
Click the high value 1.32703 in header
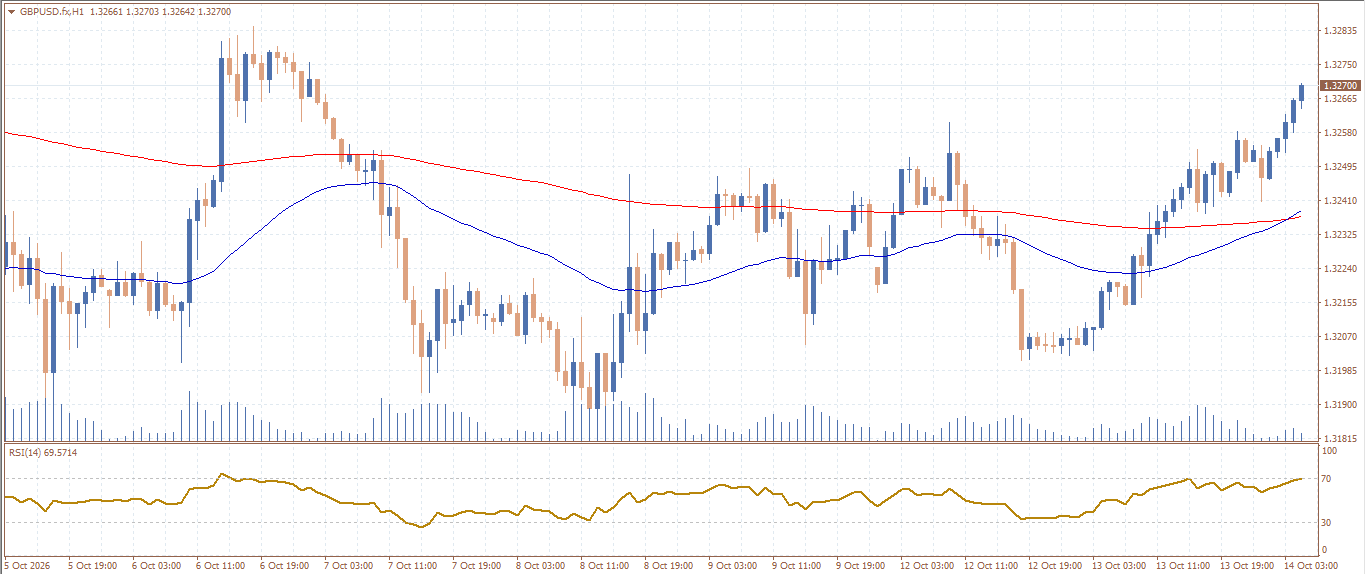click(143, 12)
